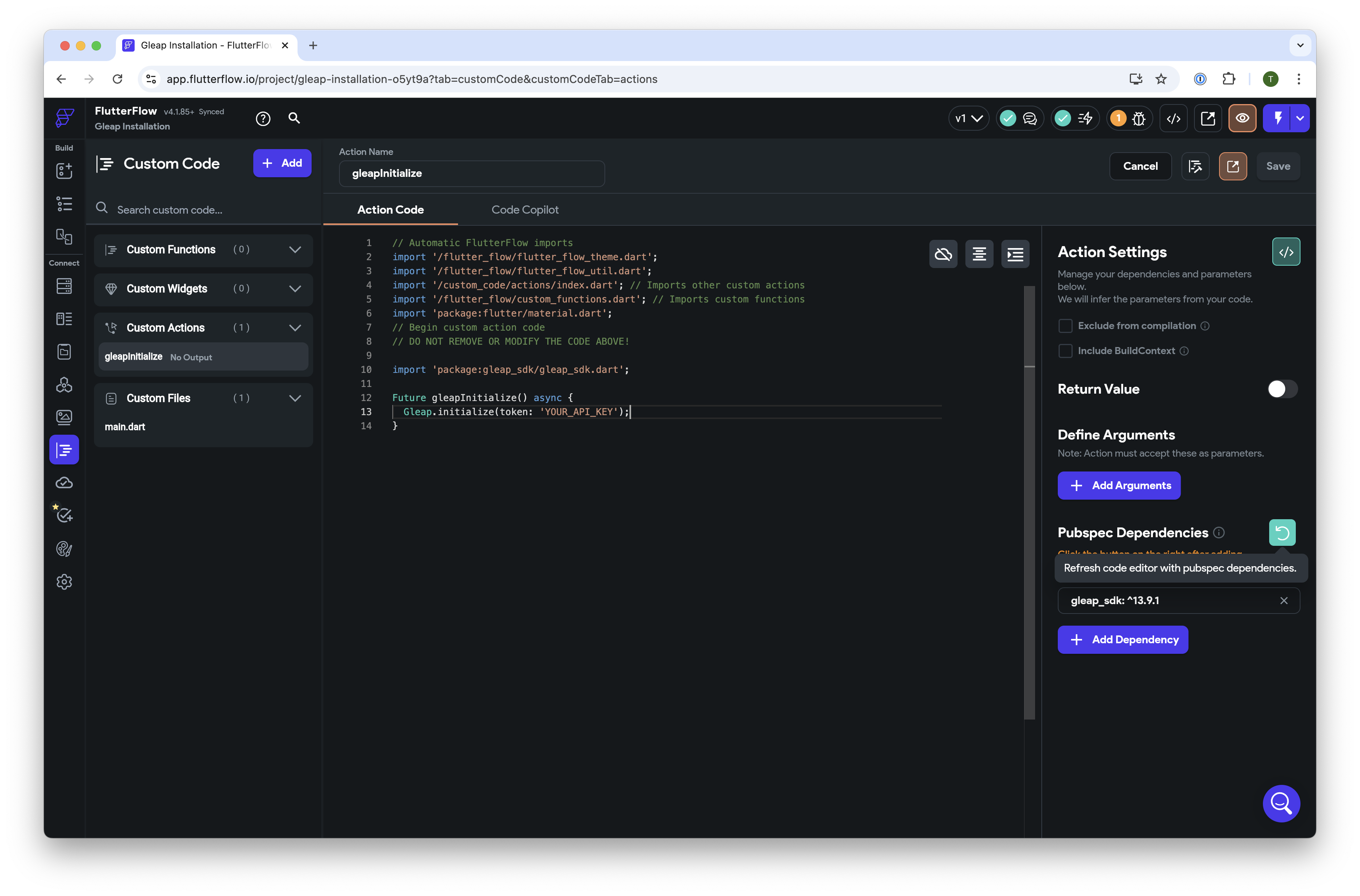Open the Cloud Functions sidebar icon
This screenshot has width=1360, height=896.
pos(64,483)
